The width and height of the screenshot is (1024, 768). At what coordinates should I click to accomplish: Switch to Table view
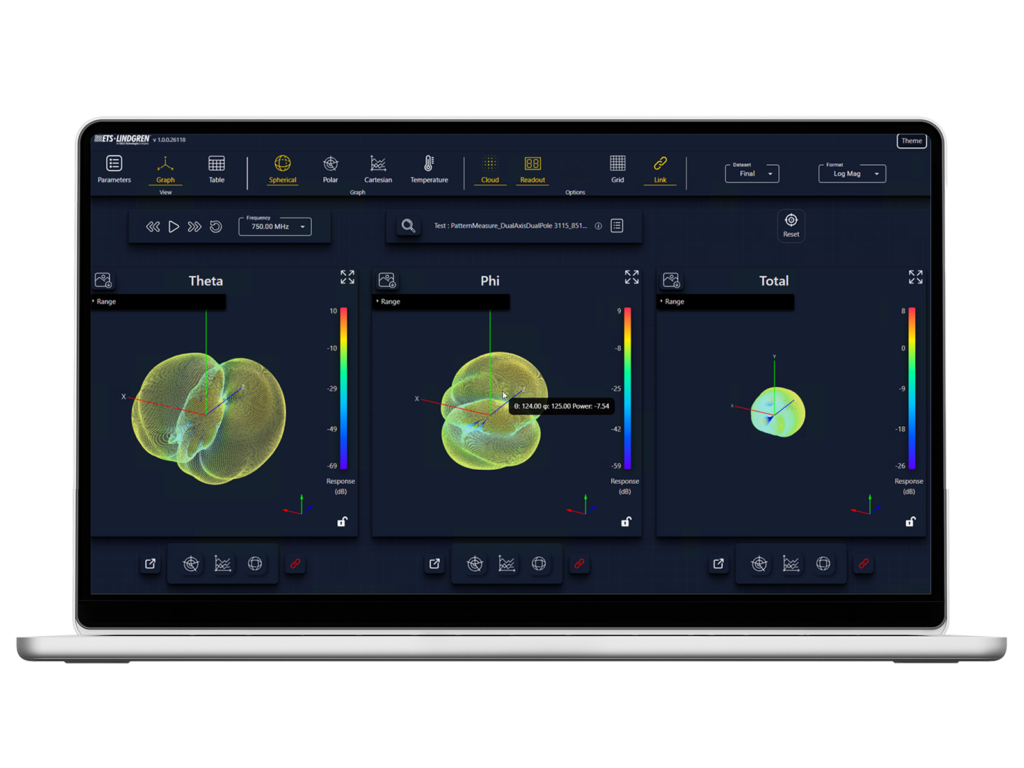(216, 169)
